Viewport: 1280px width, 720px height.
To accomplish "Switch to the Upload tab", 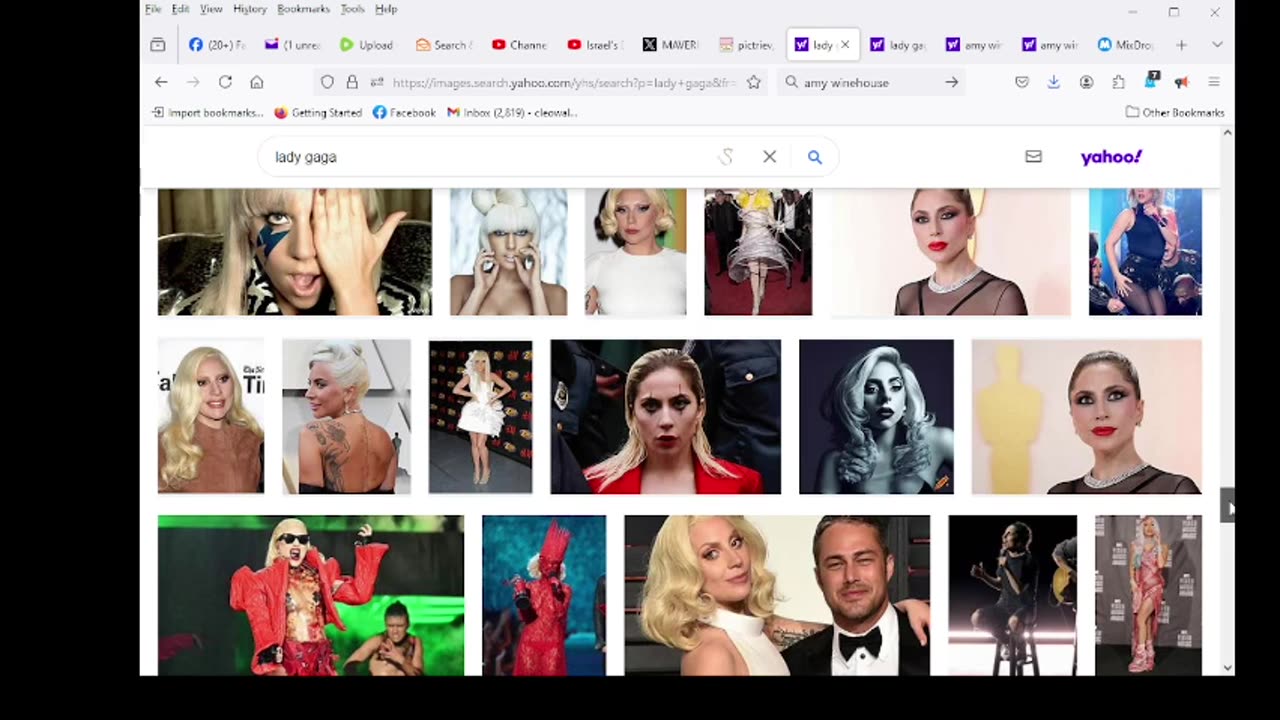I will (367, 44).
